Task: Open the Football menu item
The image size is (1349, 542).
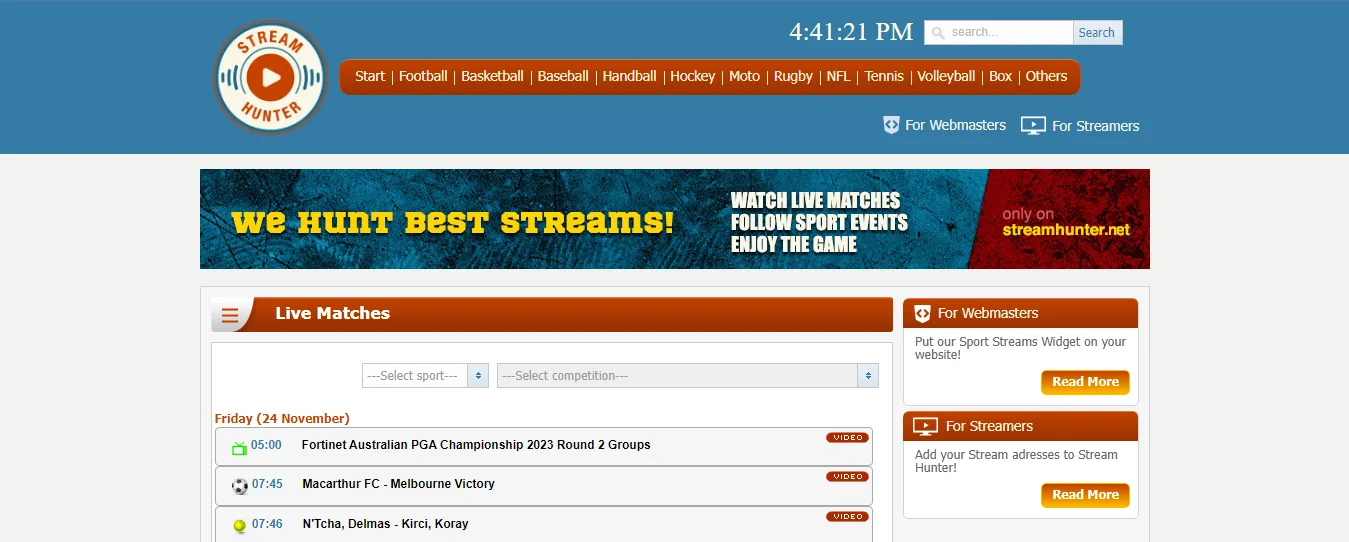Action: [x=423, y=76]
